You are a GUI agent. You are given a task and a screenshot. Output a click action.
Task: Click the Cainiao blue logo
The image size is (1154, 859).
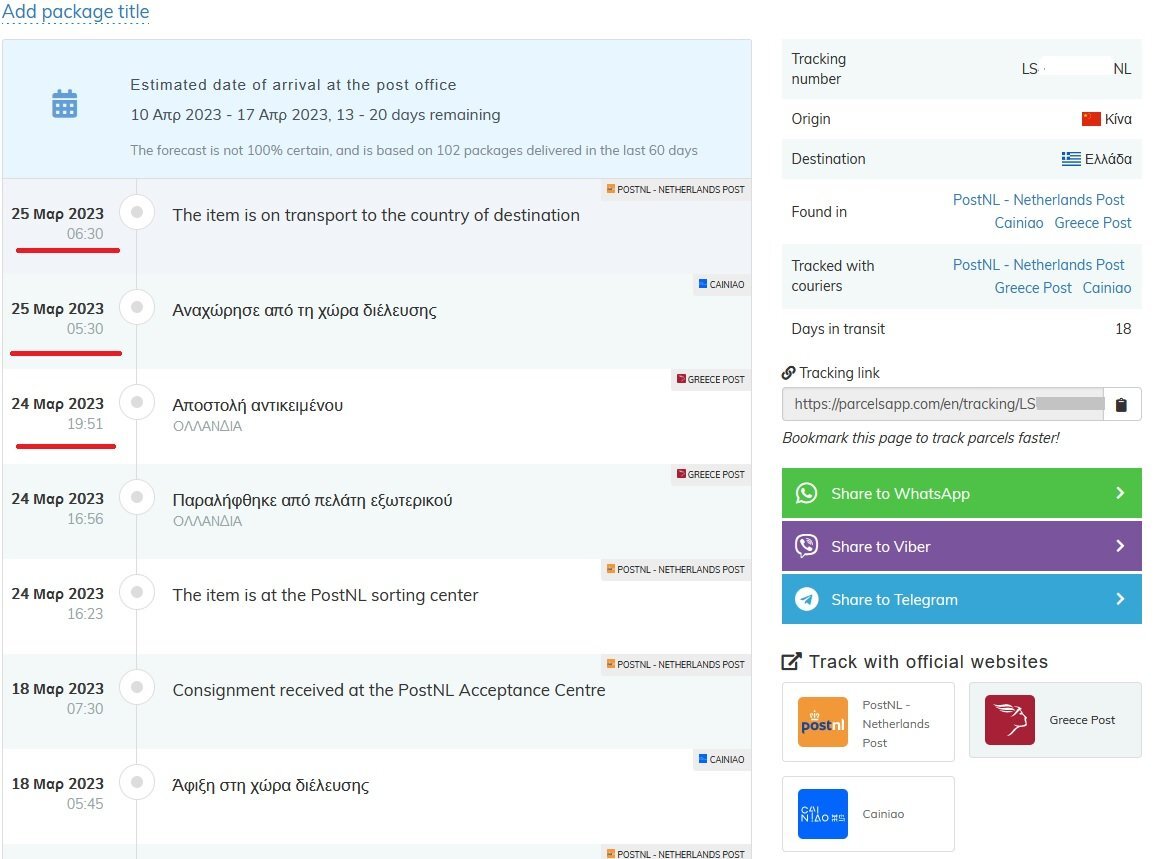tap(823, 814)
